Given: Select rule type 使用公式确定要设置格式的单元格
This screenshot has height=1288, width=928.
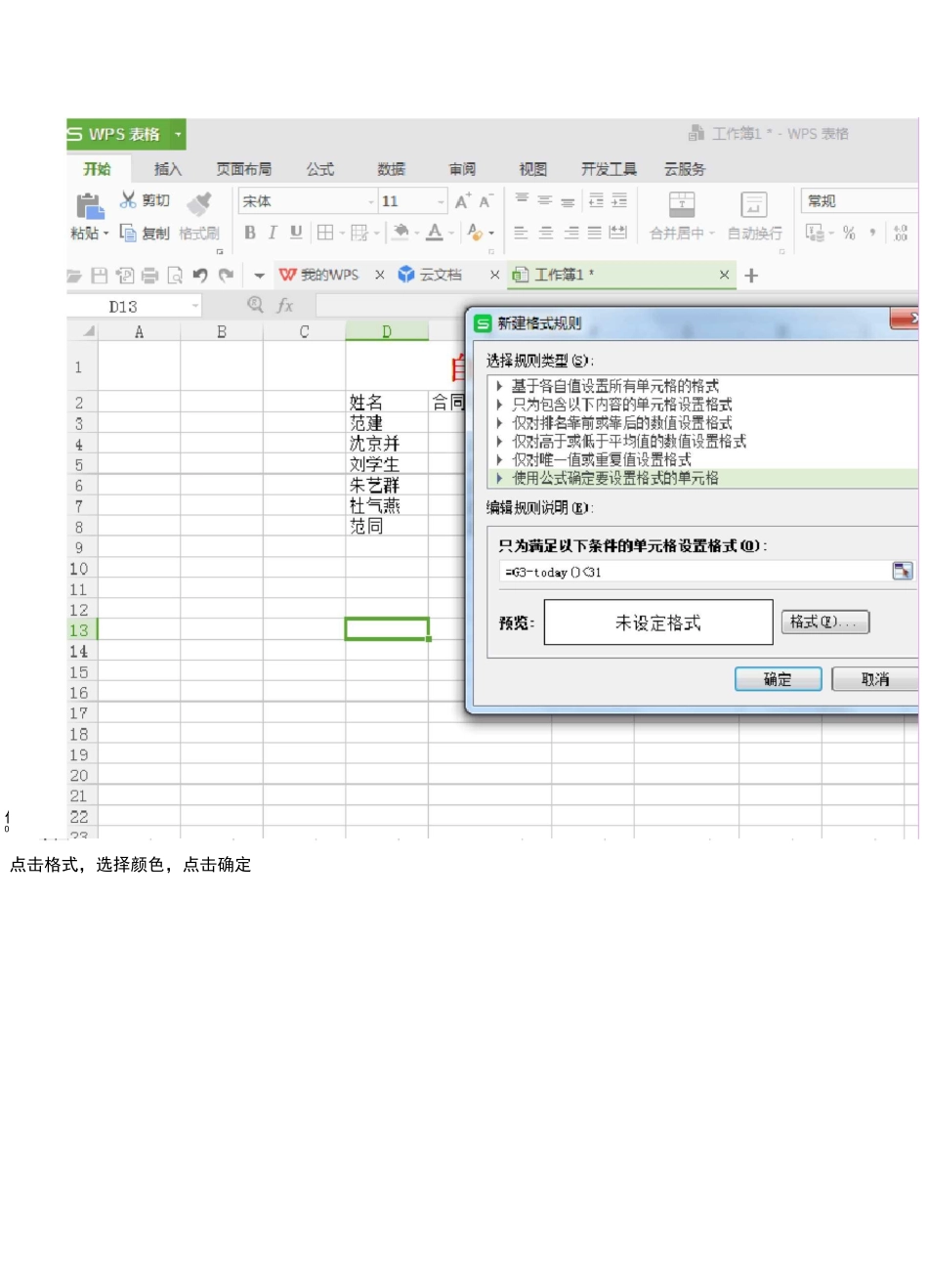Looking at the screenshot, I should [703, 478].
